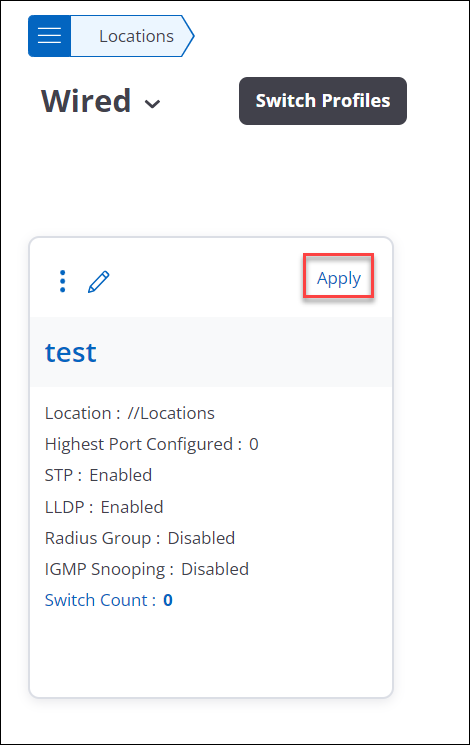Click the Switch Profiles button
This screenshot has width=470, height=745.
click(323, 101)
